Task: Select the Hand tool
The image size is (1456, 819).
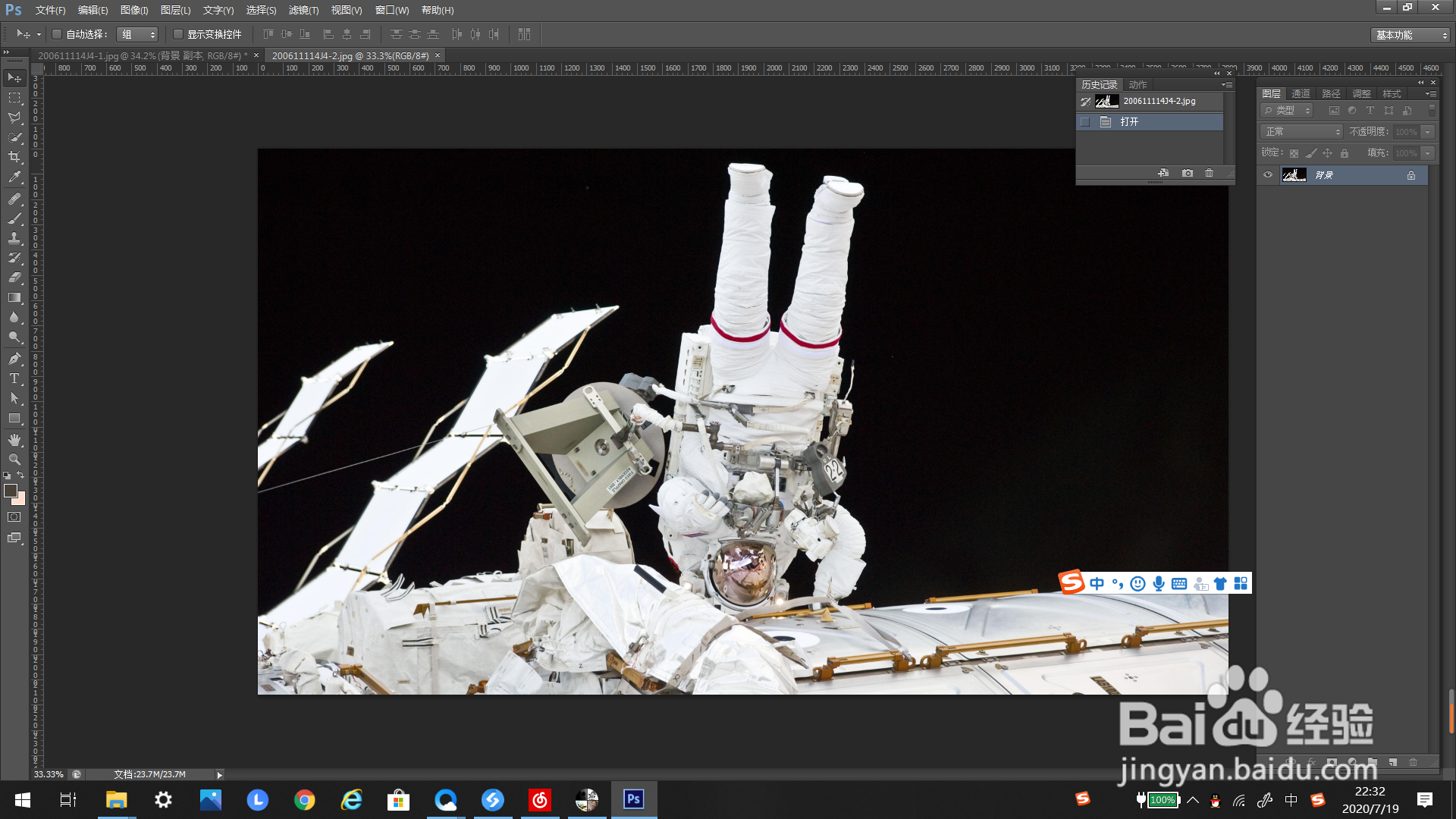Action: tap(14, 440)
